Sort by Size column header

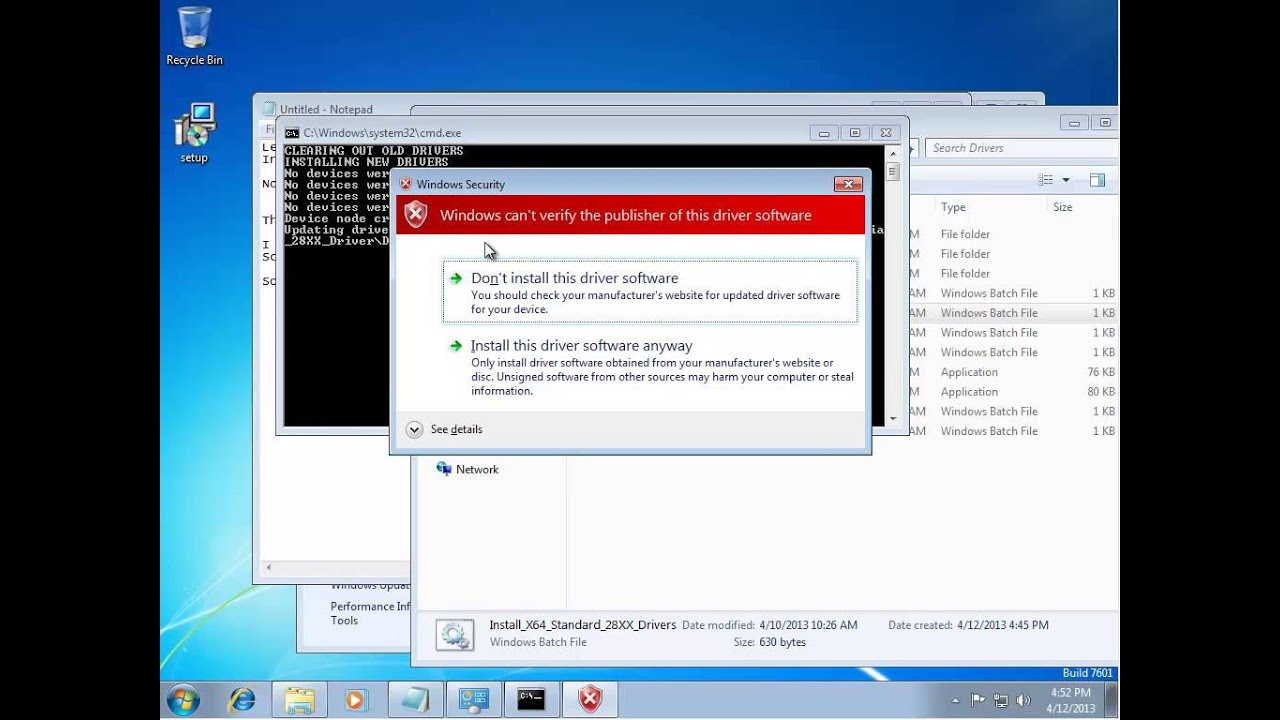coord(1062,207)
